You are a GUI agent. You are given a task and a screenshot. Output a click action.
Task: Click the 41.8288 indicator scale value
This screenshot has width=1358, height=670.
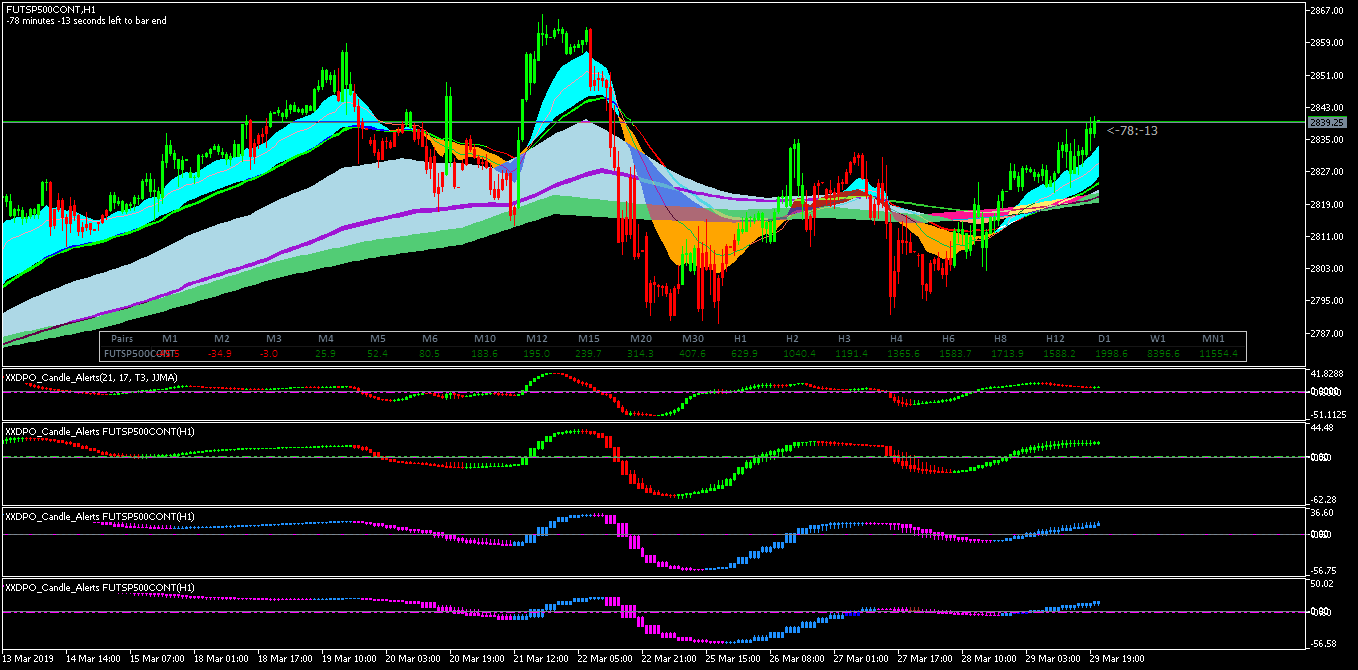tap(1329, 373)
